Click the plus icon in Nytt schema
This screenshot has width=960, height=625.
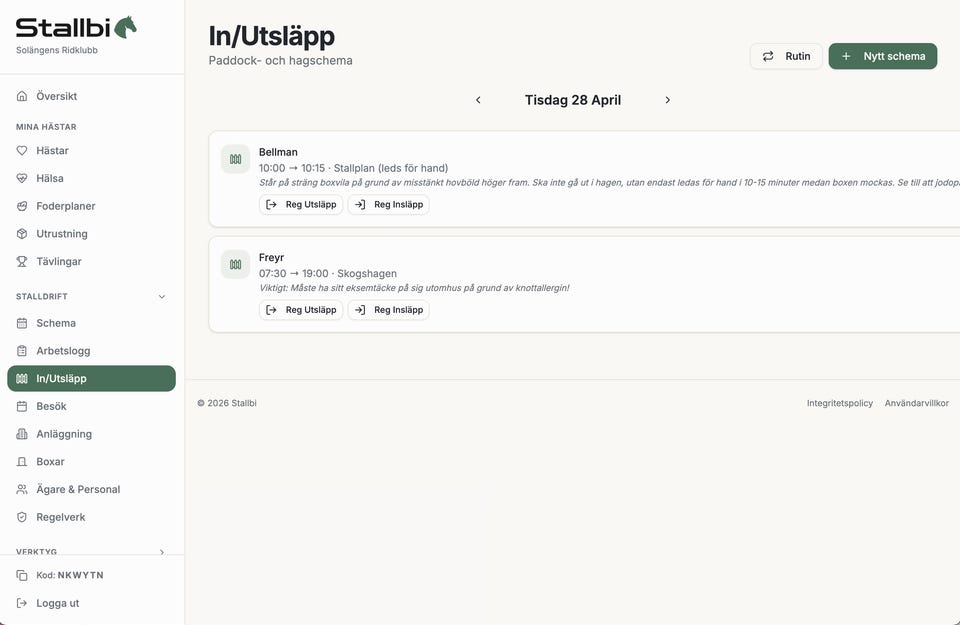(x=846, y=56)
